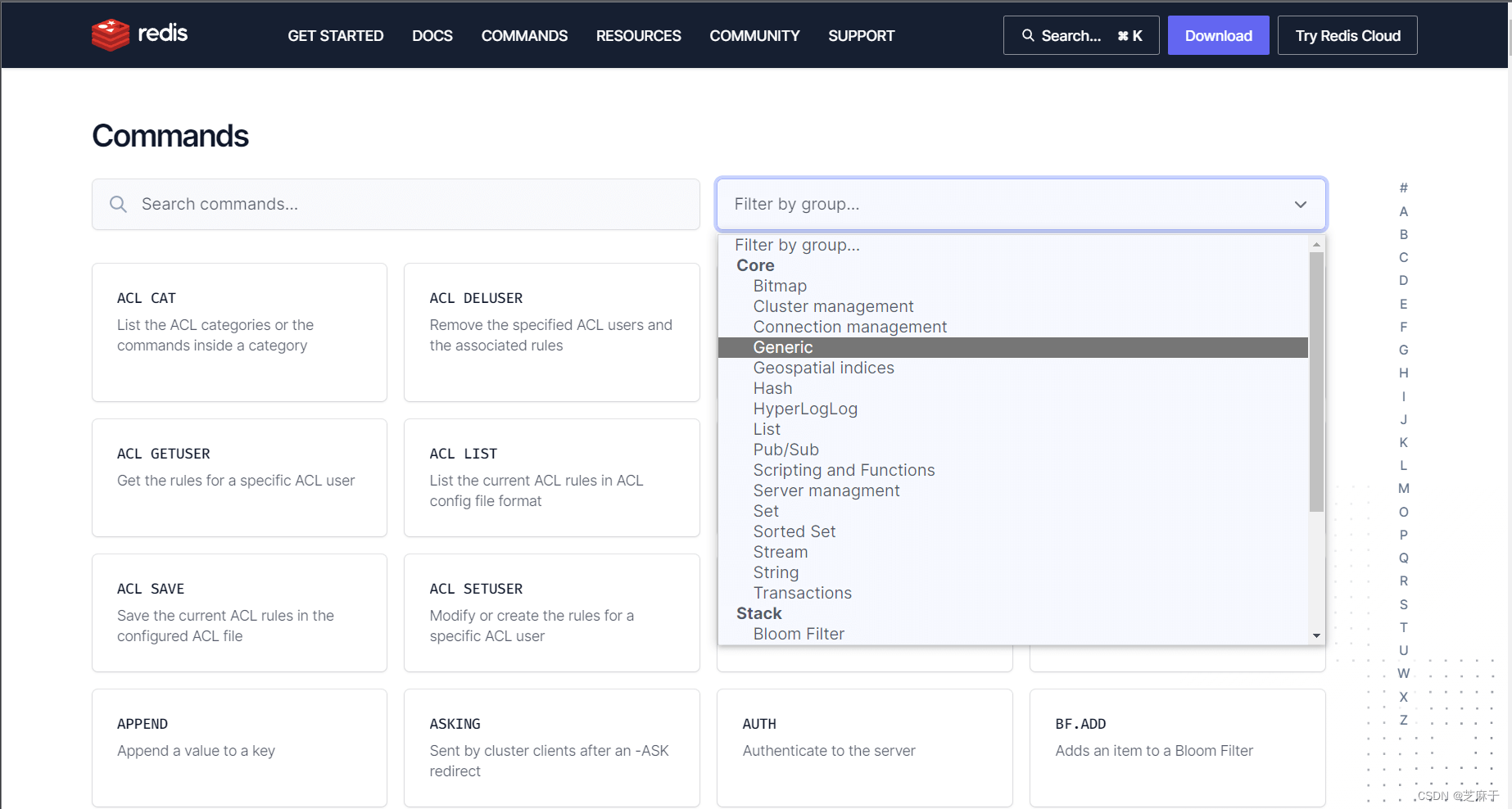Expand the Filter by group dropdown chevron

[x=1301, y=205]
